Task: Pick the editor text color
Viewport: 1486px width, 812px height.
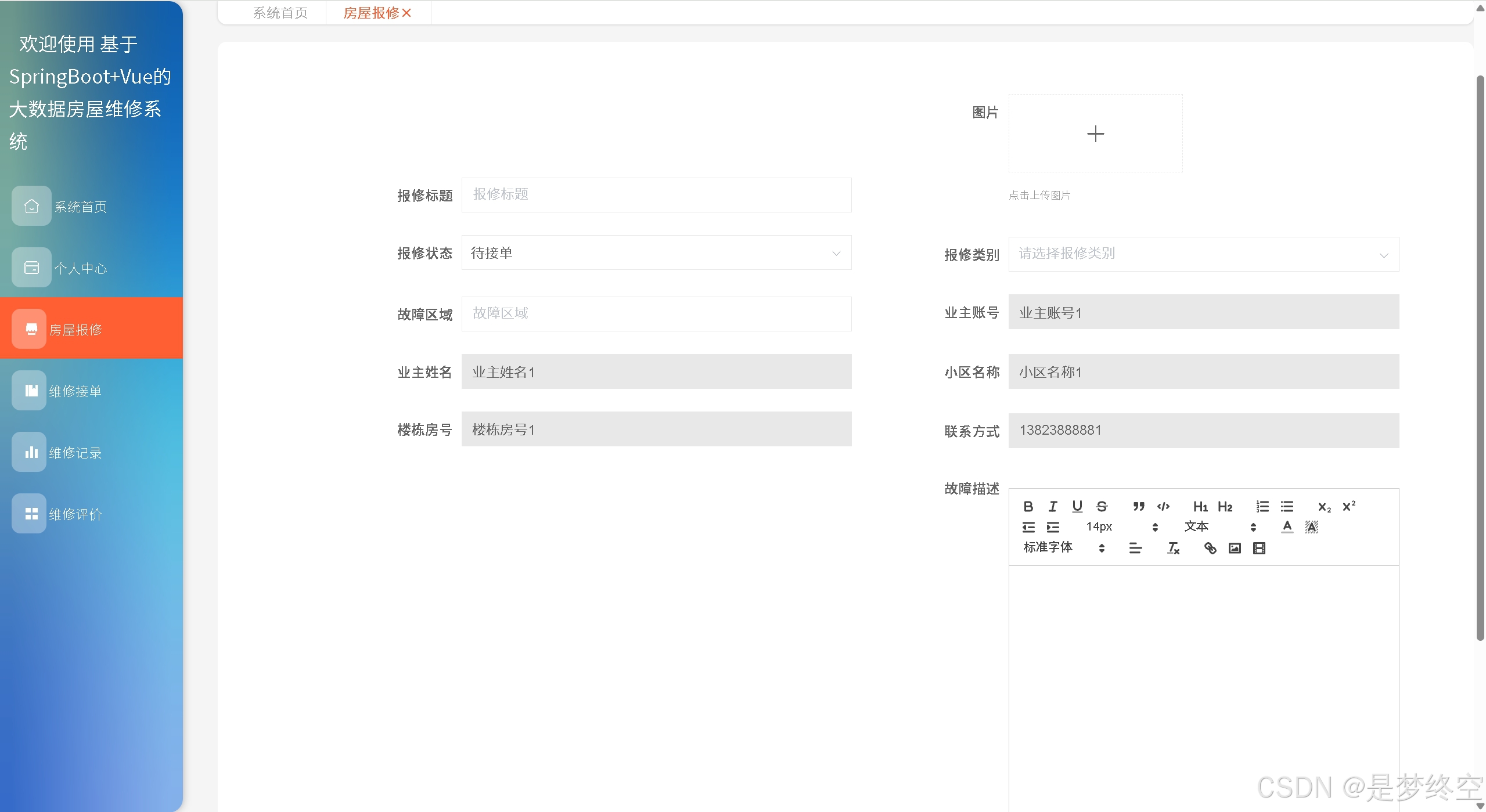Action: coord(1287,526)
